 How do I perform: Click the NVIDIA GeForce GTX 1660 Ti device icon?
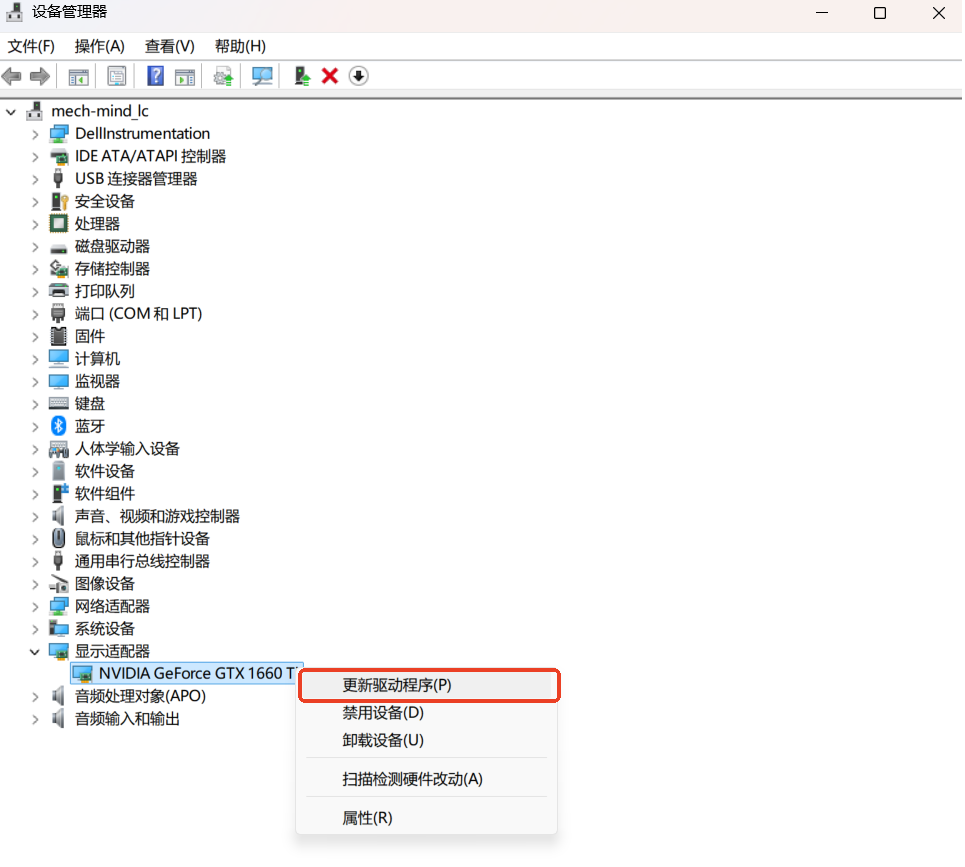click(80, 673)
